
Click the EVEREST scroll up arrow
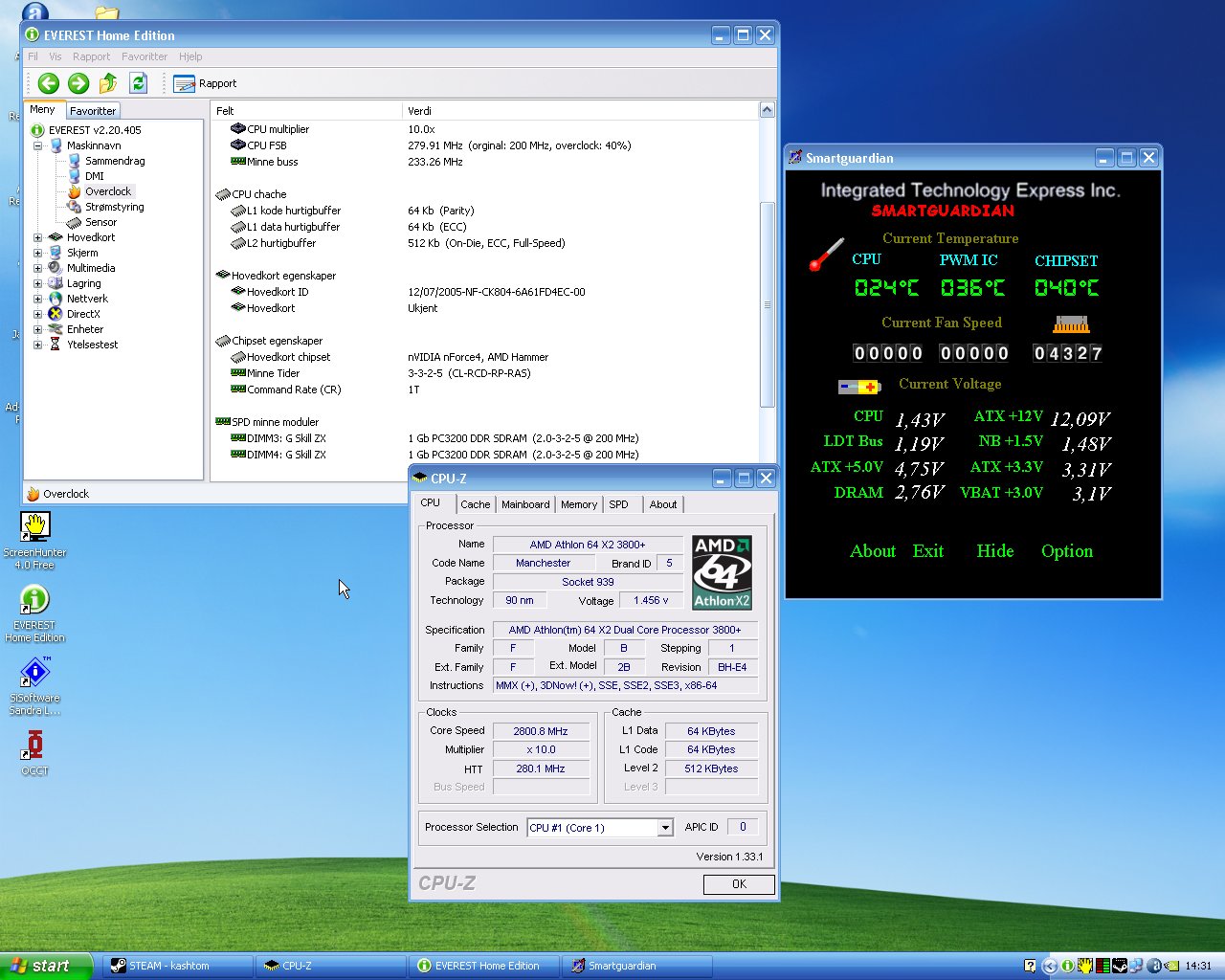[x=767, y=110]
